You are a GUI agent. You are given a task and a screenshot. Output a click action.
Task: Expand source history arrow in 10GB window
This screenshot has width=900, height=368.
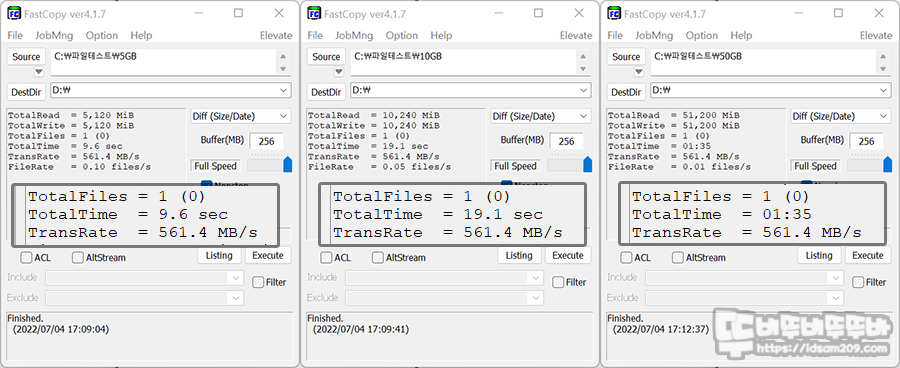[339, 72]
